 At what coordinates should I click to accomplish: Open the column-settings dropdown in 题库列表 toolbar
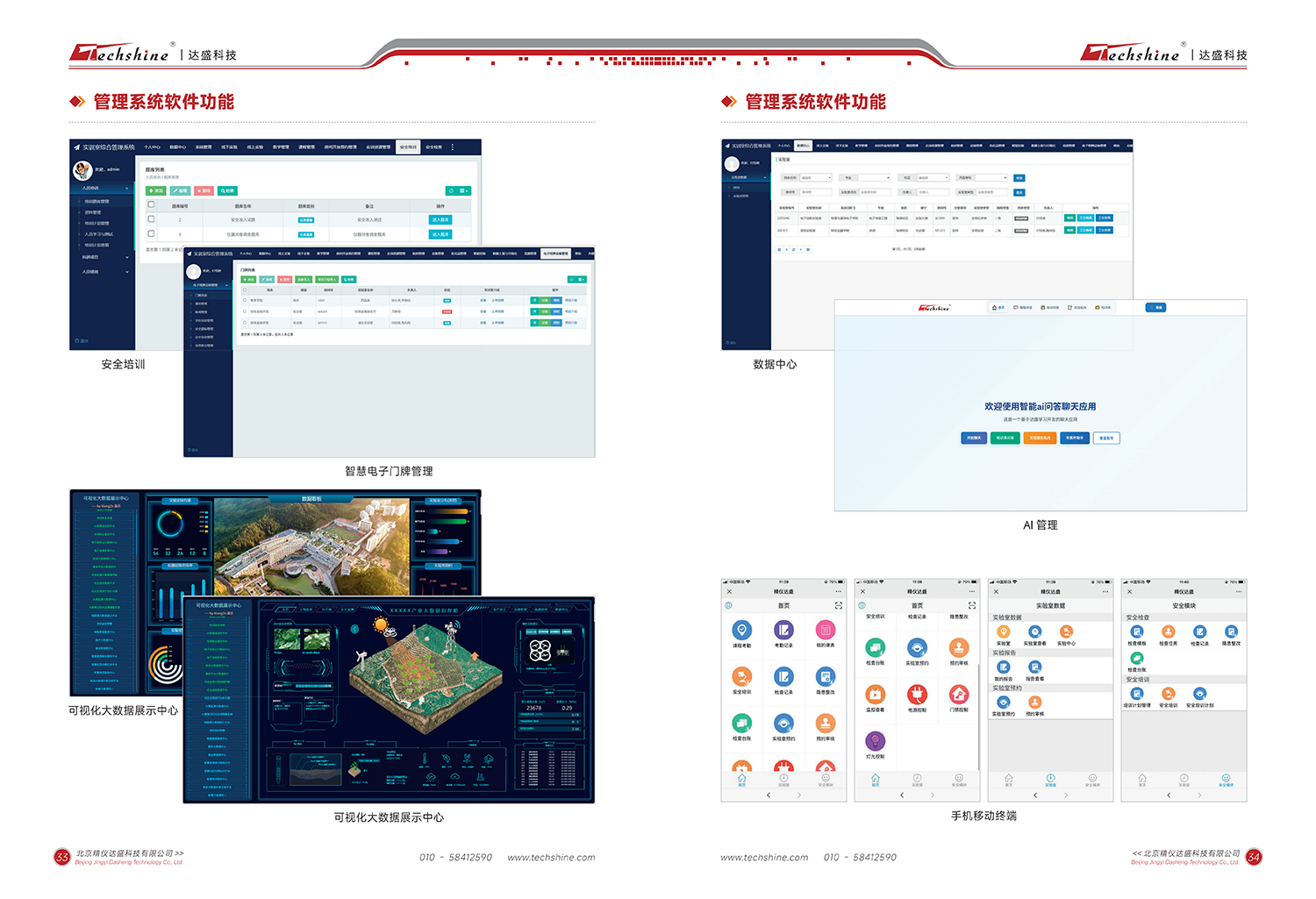coord(464,190)
